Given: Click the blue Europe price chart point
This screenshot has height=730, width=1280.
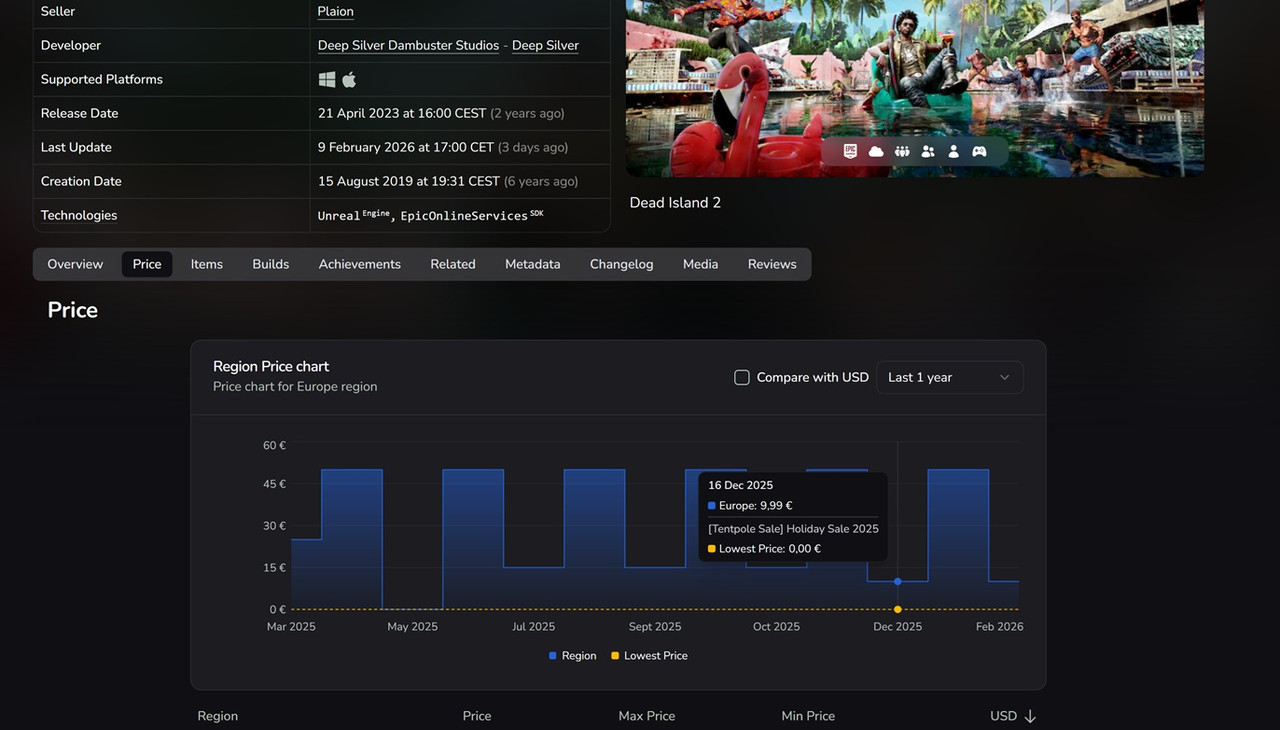Looking at the screenshot, I should coord(898,581).
